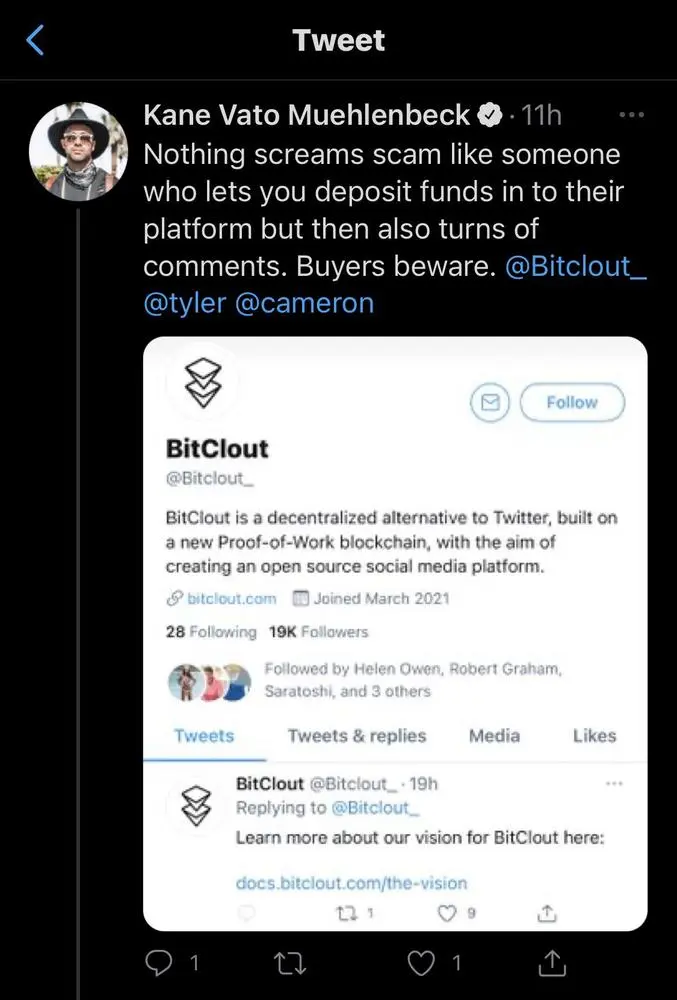The image size is (677, 1000).
Task: Select the Media tab on BitClout profile
Action: 493,735
